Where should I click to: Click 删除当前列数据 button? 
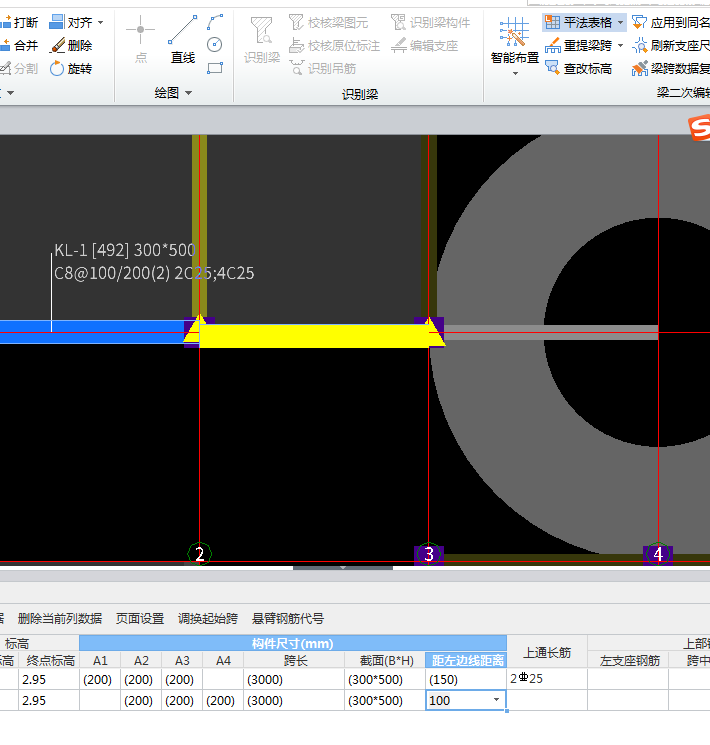pyautogui.click(x=60, y=619)
